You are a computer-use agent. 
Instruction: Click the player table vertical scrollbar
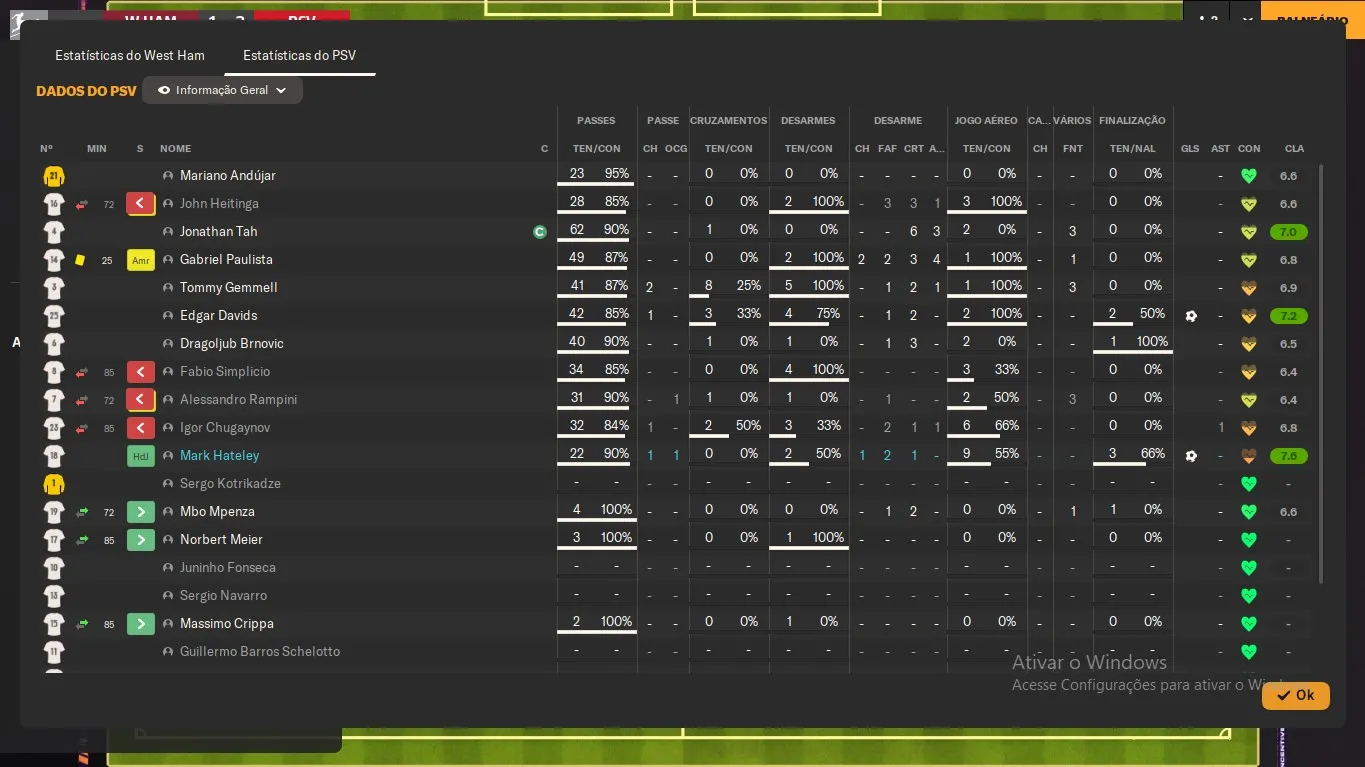1322,375
